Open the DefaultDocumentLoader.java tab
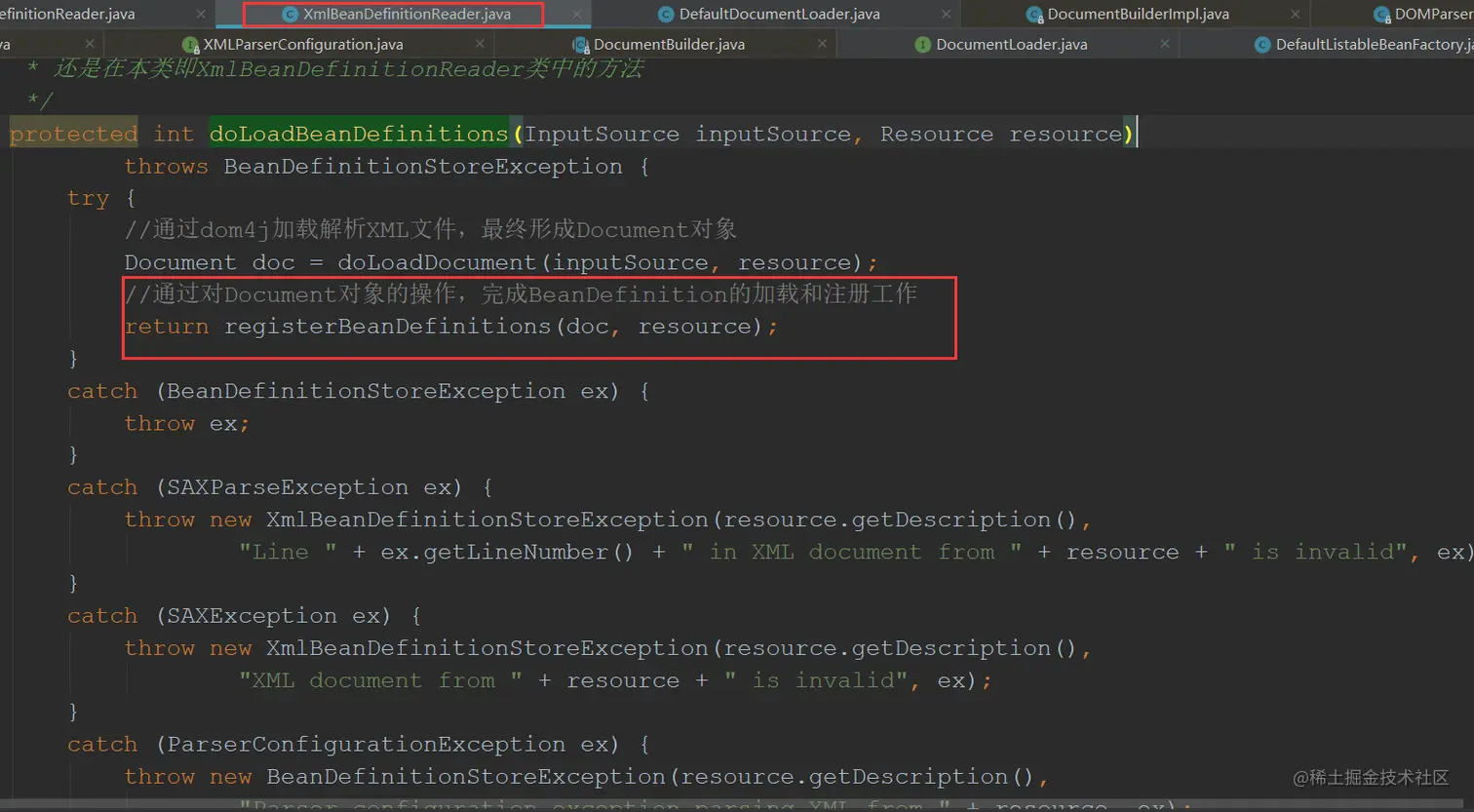The width and height of the screenshot is (1474, 812). pos(779,15)
